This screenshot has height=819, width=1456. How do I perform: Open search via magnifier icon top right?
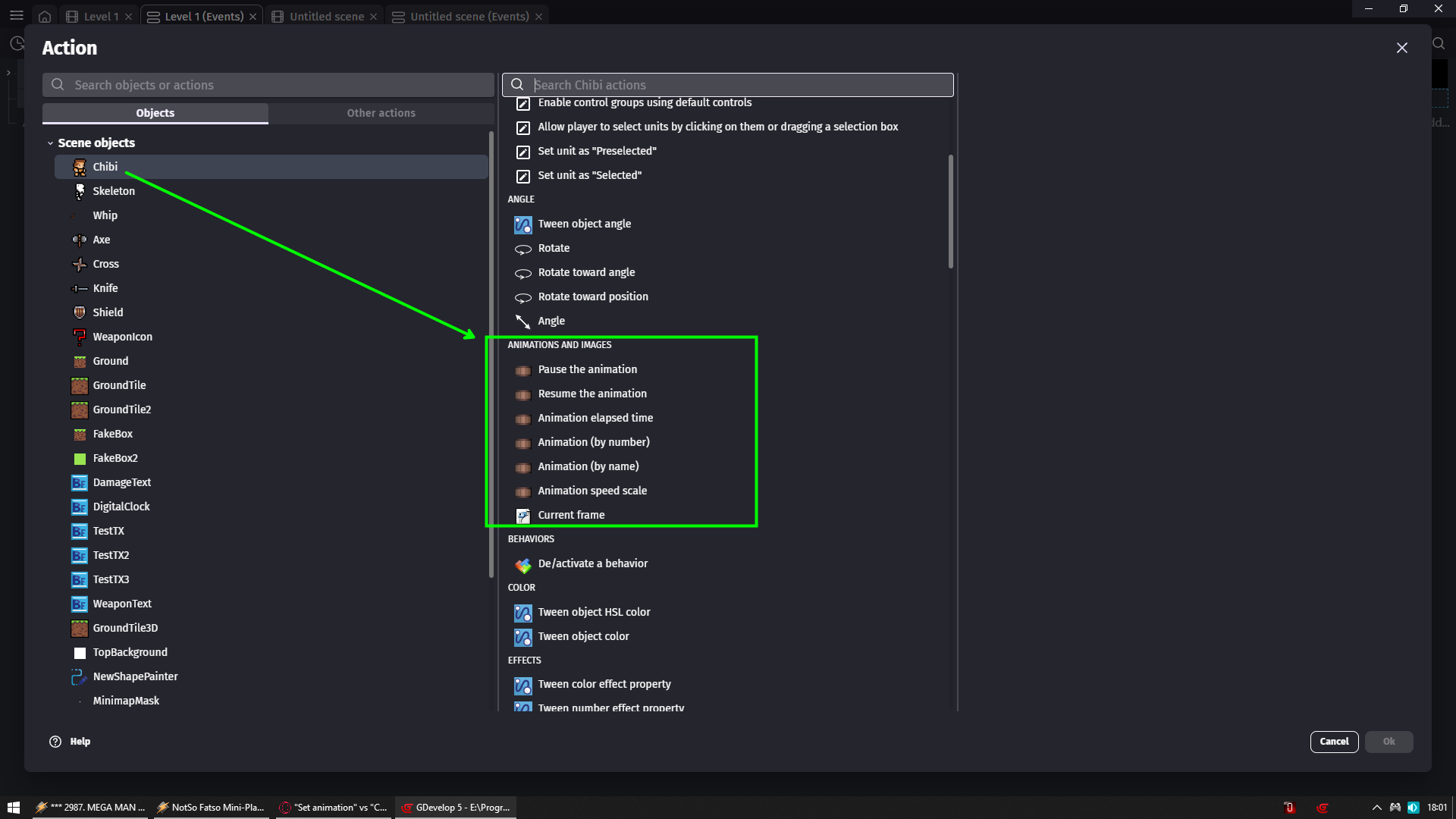(x=1439, y=44)
